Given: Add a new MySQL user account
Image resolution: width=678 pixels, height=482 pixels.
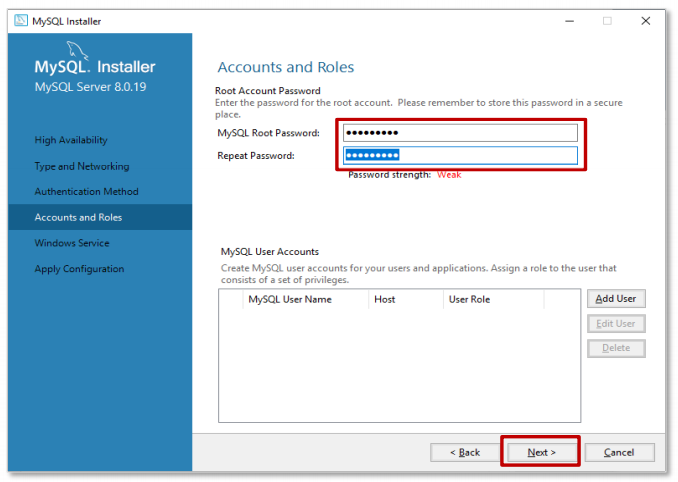Looking at the screenshot, I should 616,299.
